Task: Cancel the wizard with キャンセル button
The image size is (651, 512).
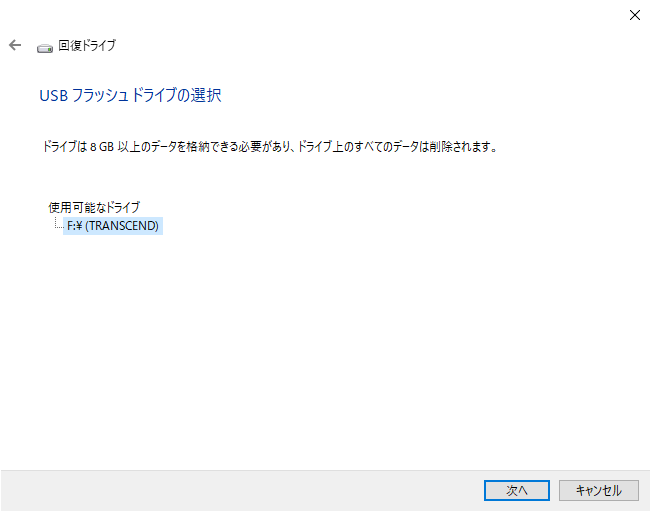Action: 598,490
